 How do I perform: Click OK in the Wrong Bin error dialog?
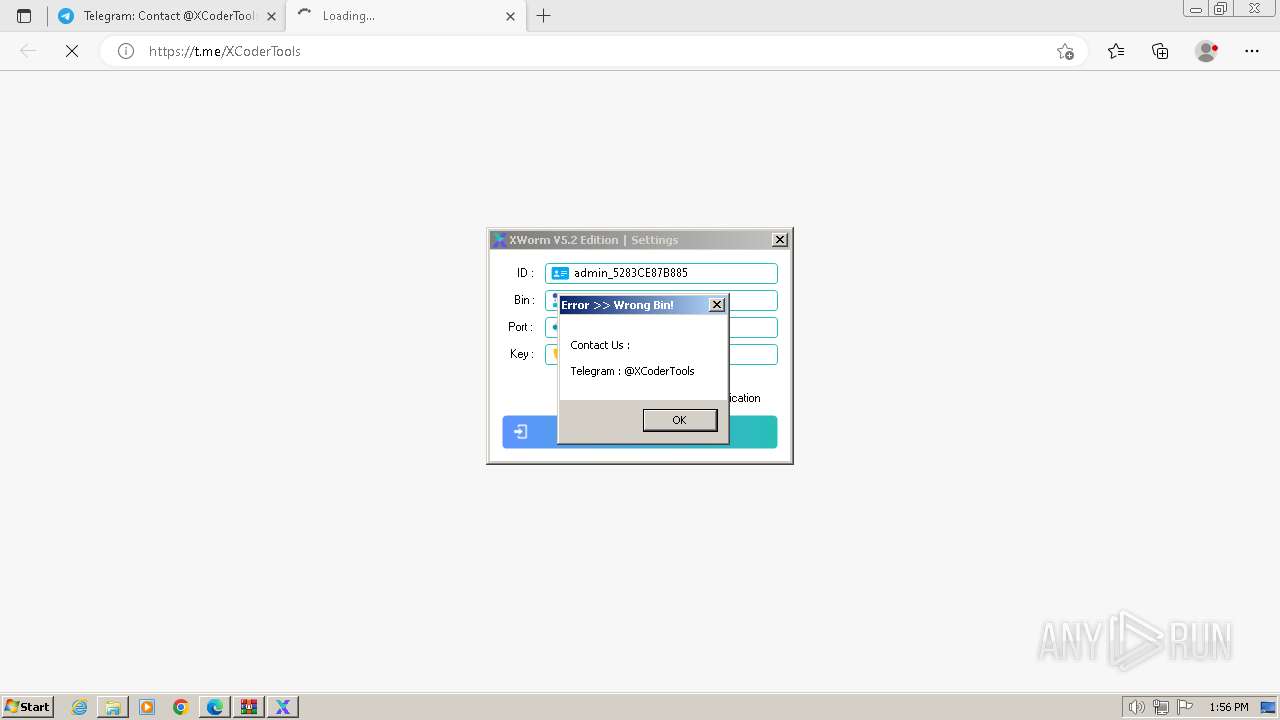point(679,420)
